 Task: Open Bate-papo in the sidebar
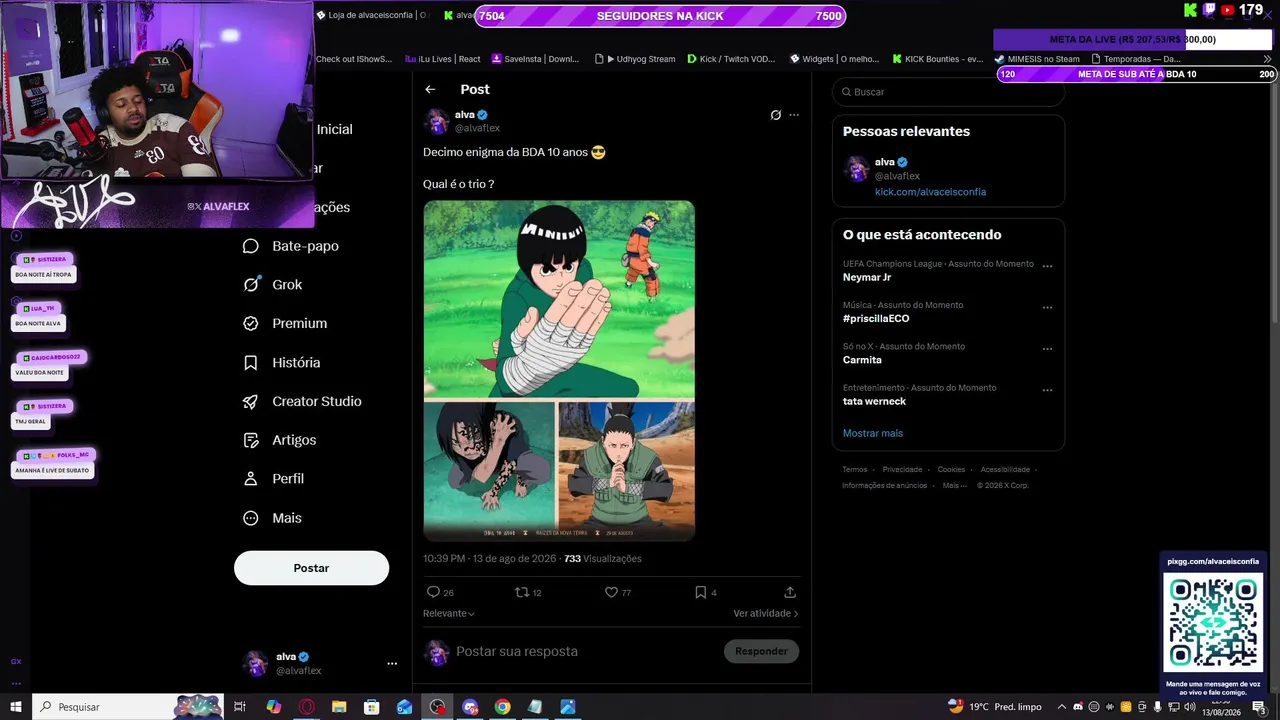tap(291, 246)
